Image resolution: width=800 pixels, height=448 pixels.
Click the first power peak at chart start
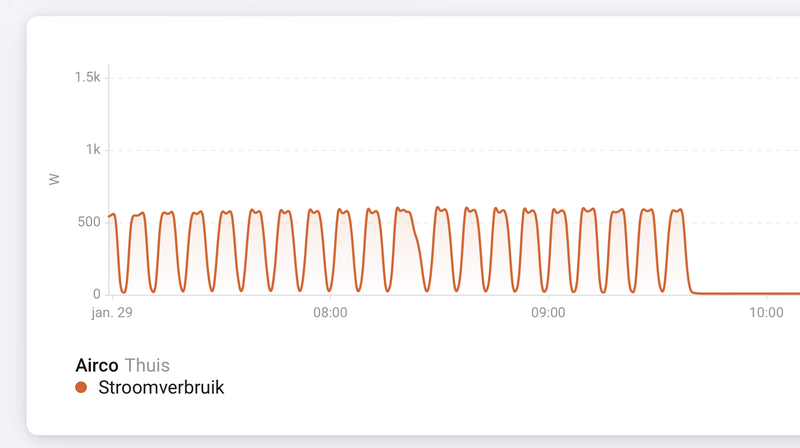tap(112, 215)
